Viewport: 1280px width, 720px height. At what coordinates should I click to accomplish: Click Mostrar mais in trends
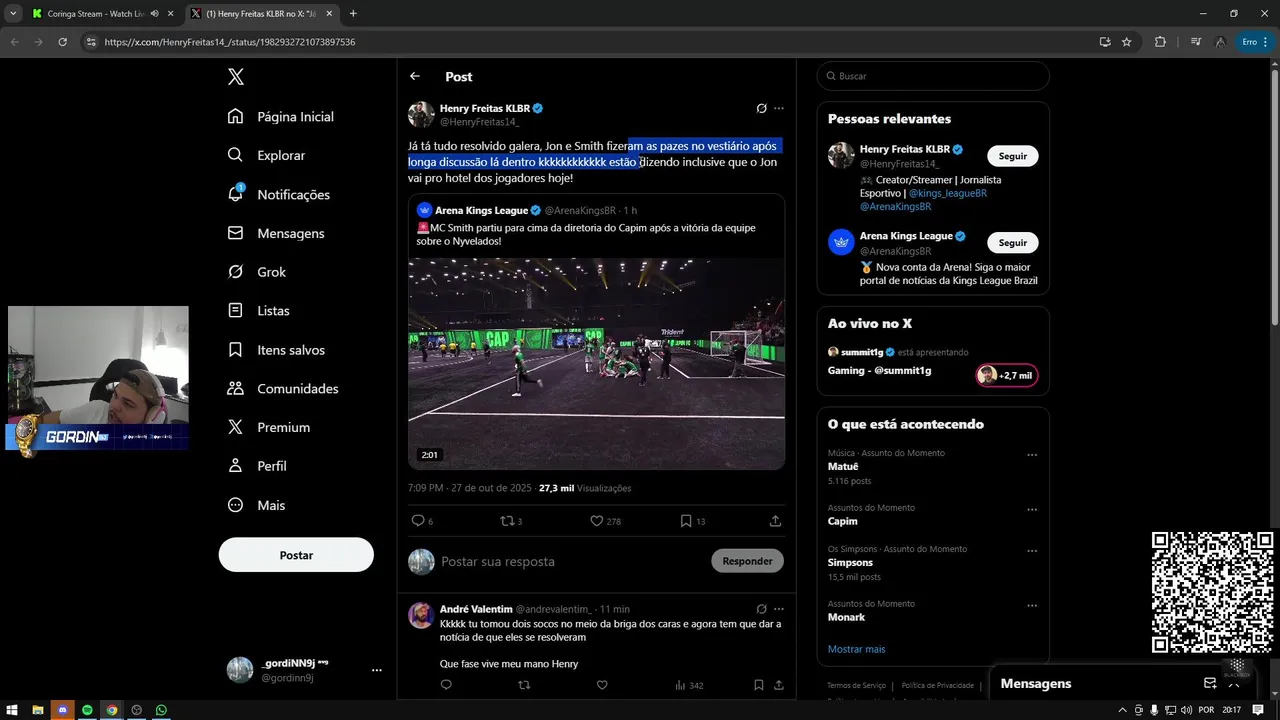856,649
